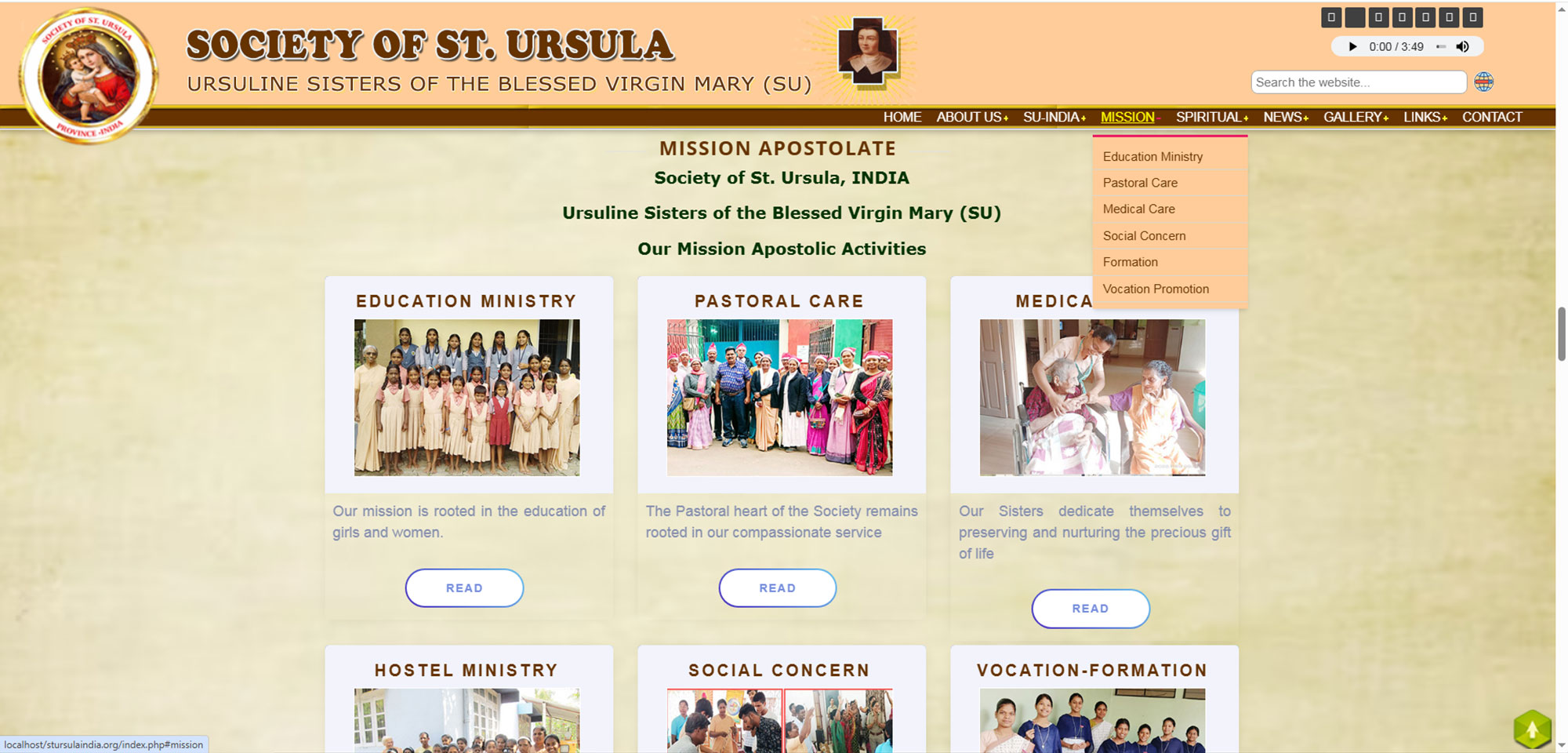Click the first dark square icon button

click(1330, 17)
